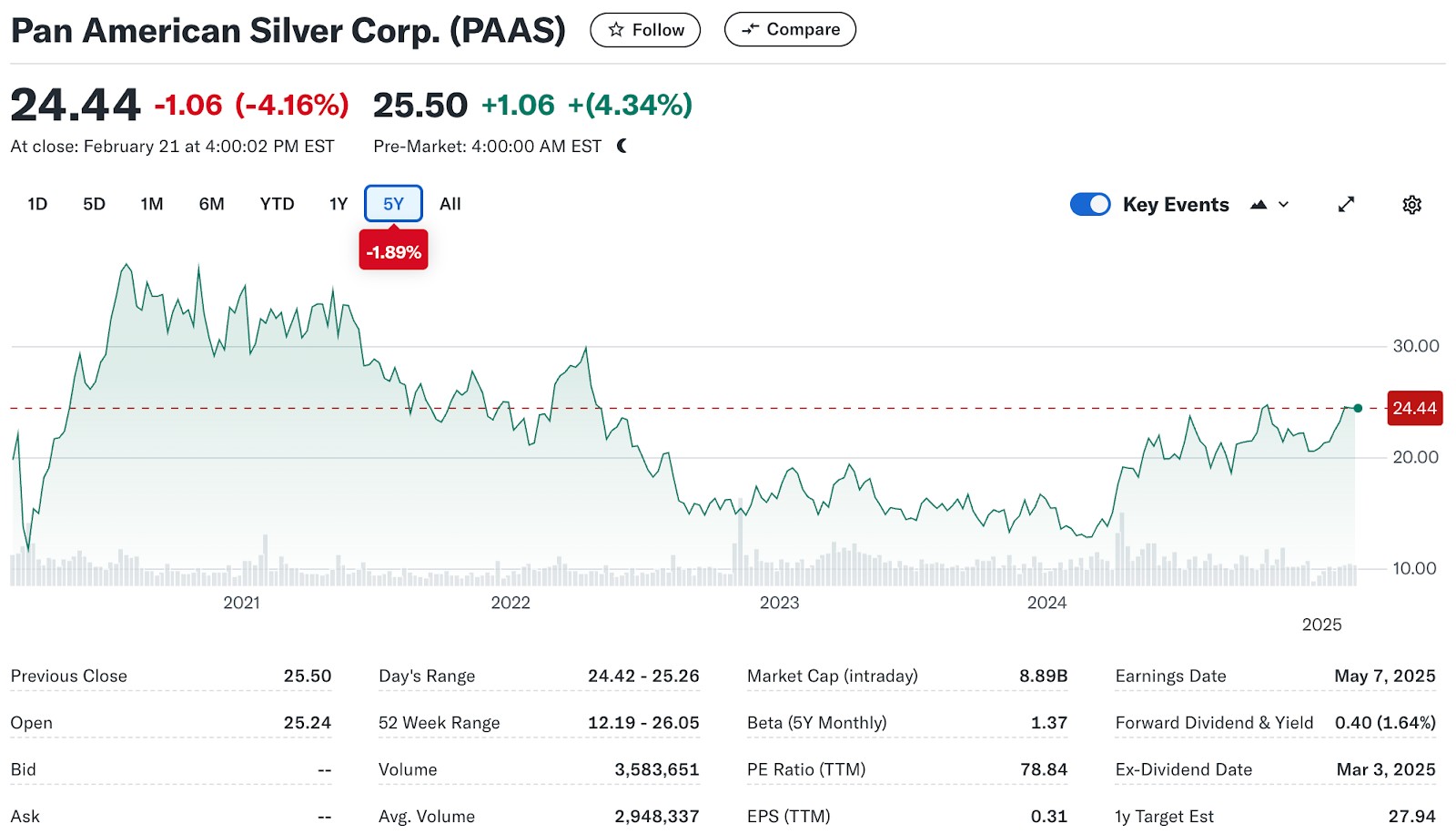Follow Pan American Silver Corp. stock
The width and height of the screenshot is (1456, 834).
coord(645,30)
